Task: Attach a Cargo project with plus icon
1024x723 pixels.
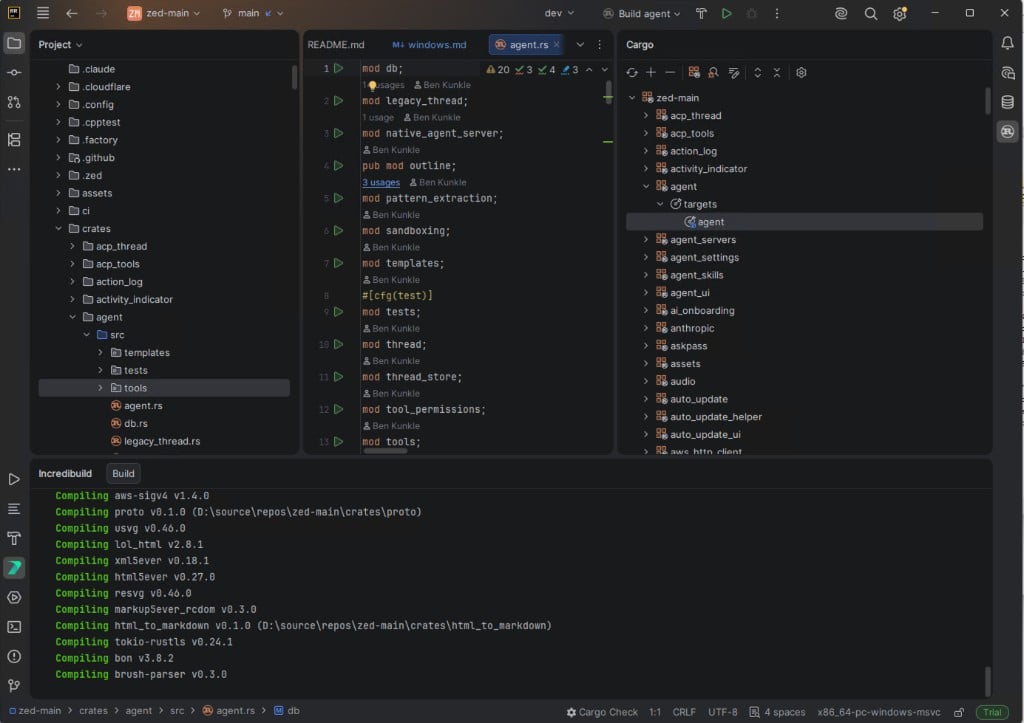Action: point(650,72)
